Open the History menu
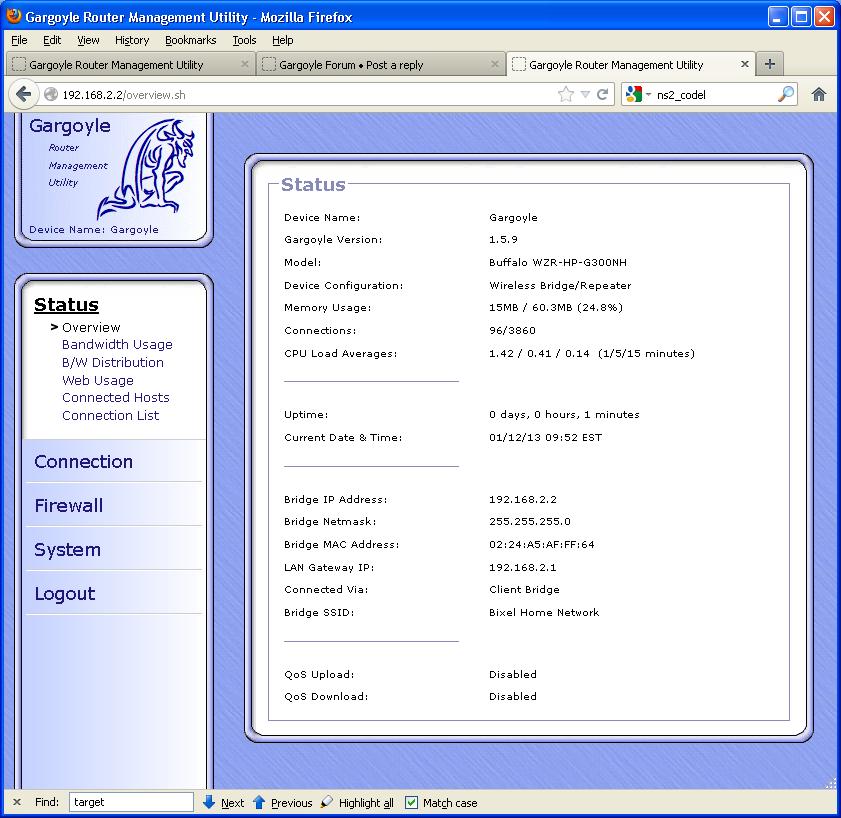Image resolution: width=841 pixels, height=818 pixels. click(132, 40)
